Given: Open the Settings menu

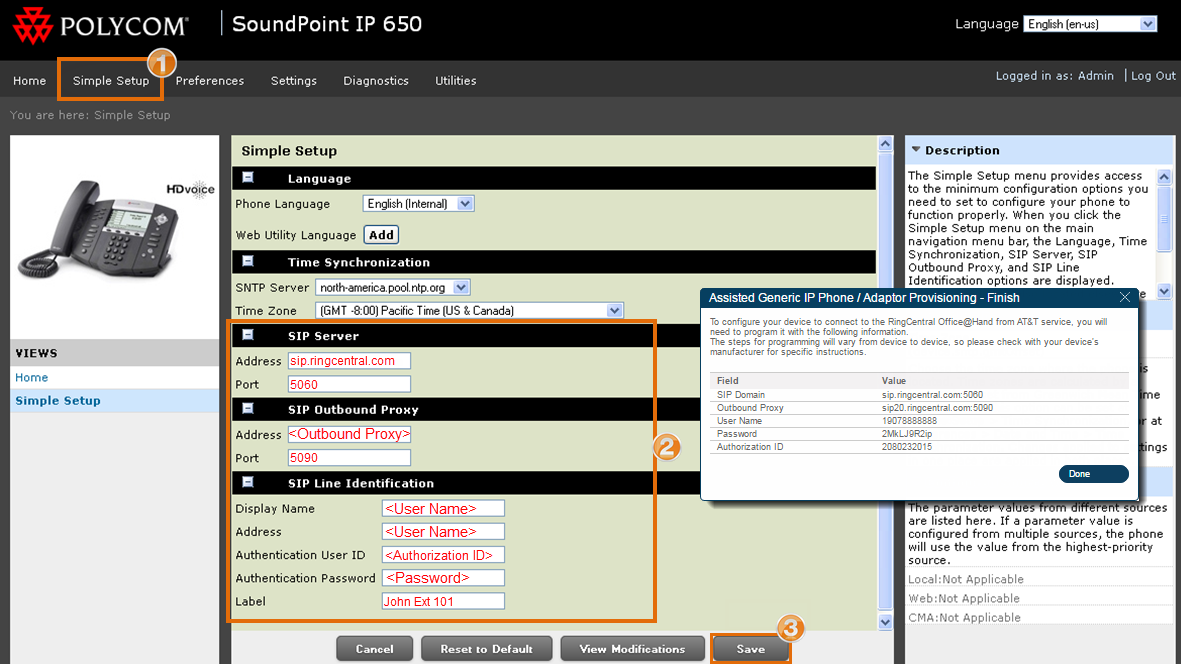Looking at the screenshot, I should click(x=294, y=81).
